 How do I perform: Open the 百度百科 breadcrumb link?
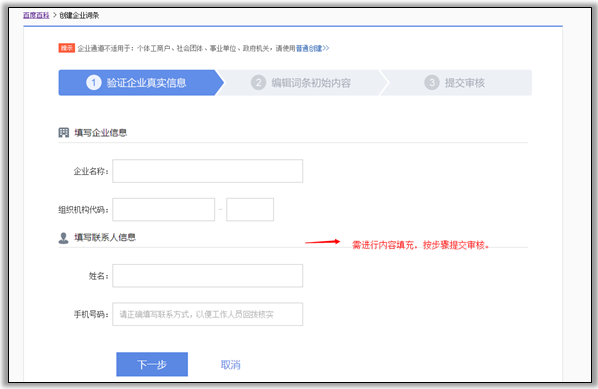coord(36,16)
